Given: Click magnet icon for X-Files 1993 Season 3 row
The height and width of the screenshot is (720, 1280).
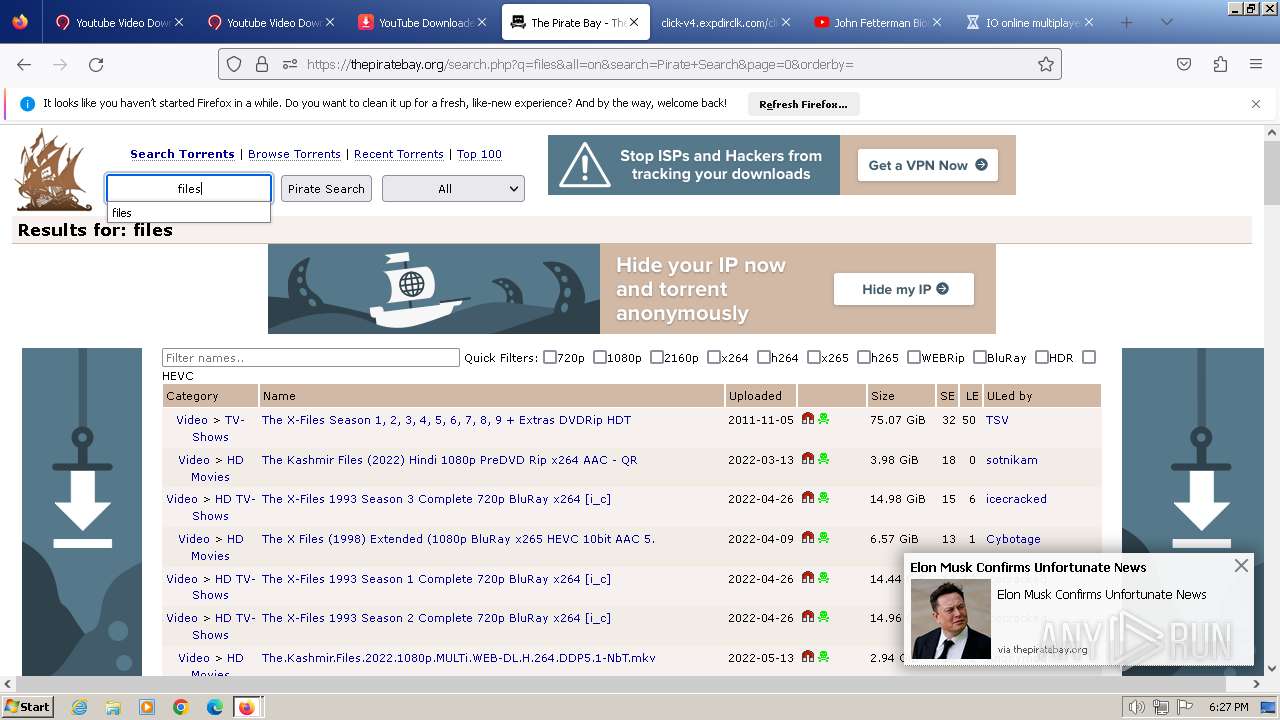Looking at the screenshot, I should tap(808, 498).
